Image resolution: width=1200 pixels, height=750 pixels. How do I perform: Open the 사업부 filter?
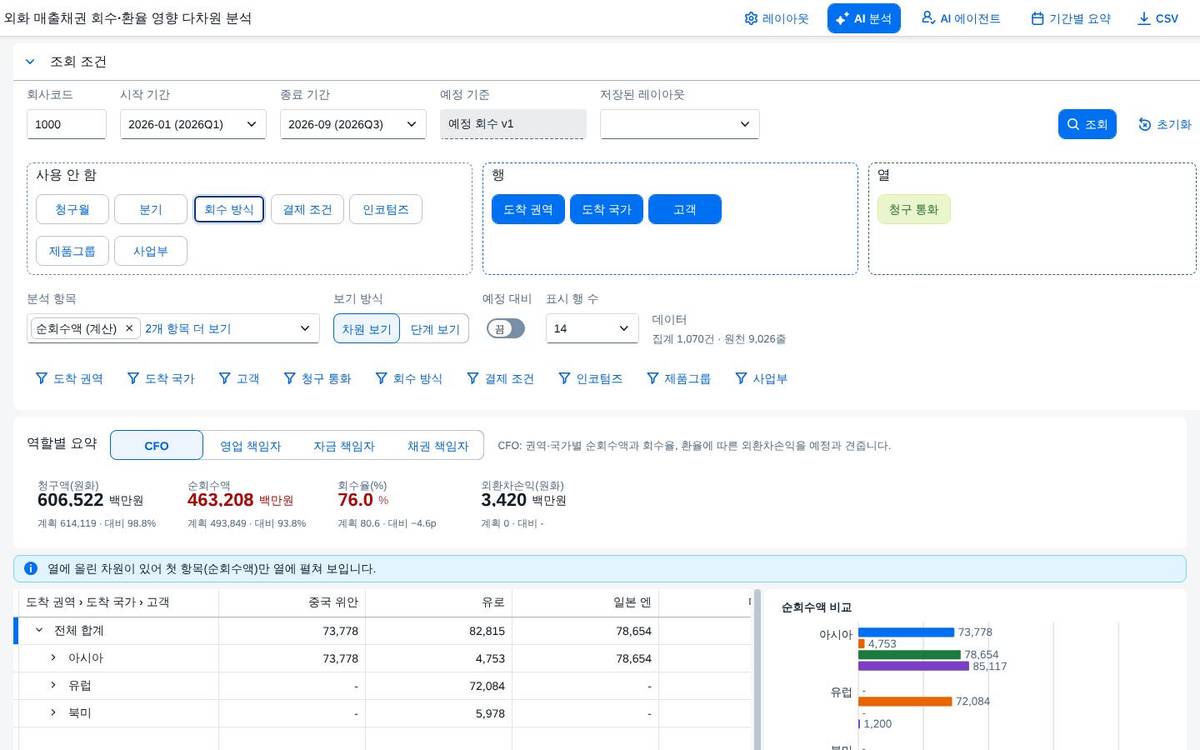[761, 379]
